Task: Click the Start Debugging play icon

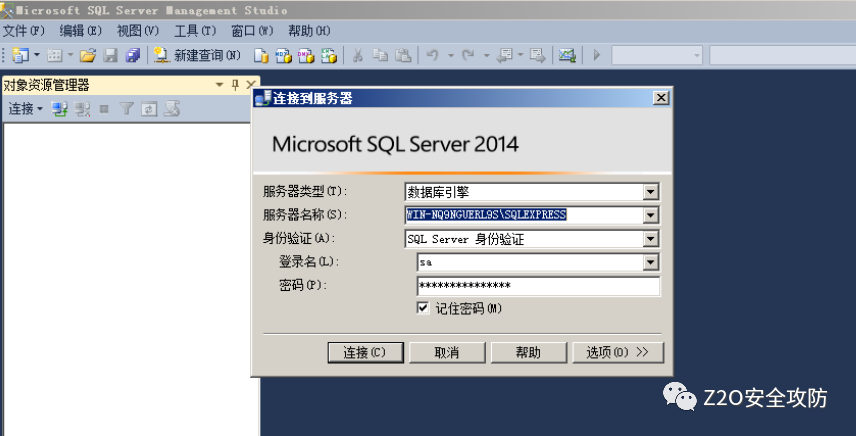Action: tap(597, 55)
